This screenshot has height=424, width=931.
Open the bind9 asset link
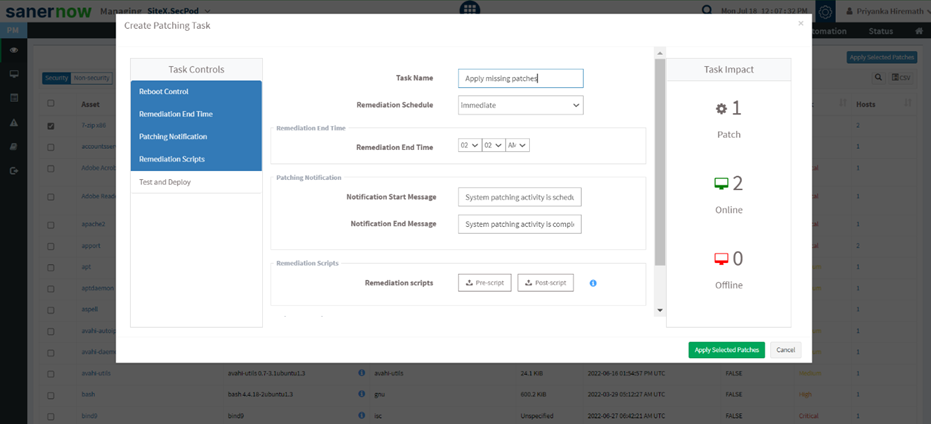coord(89,416)
